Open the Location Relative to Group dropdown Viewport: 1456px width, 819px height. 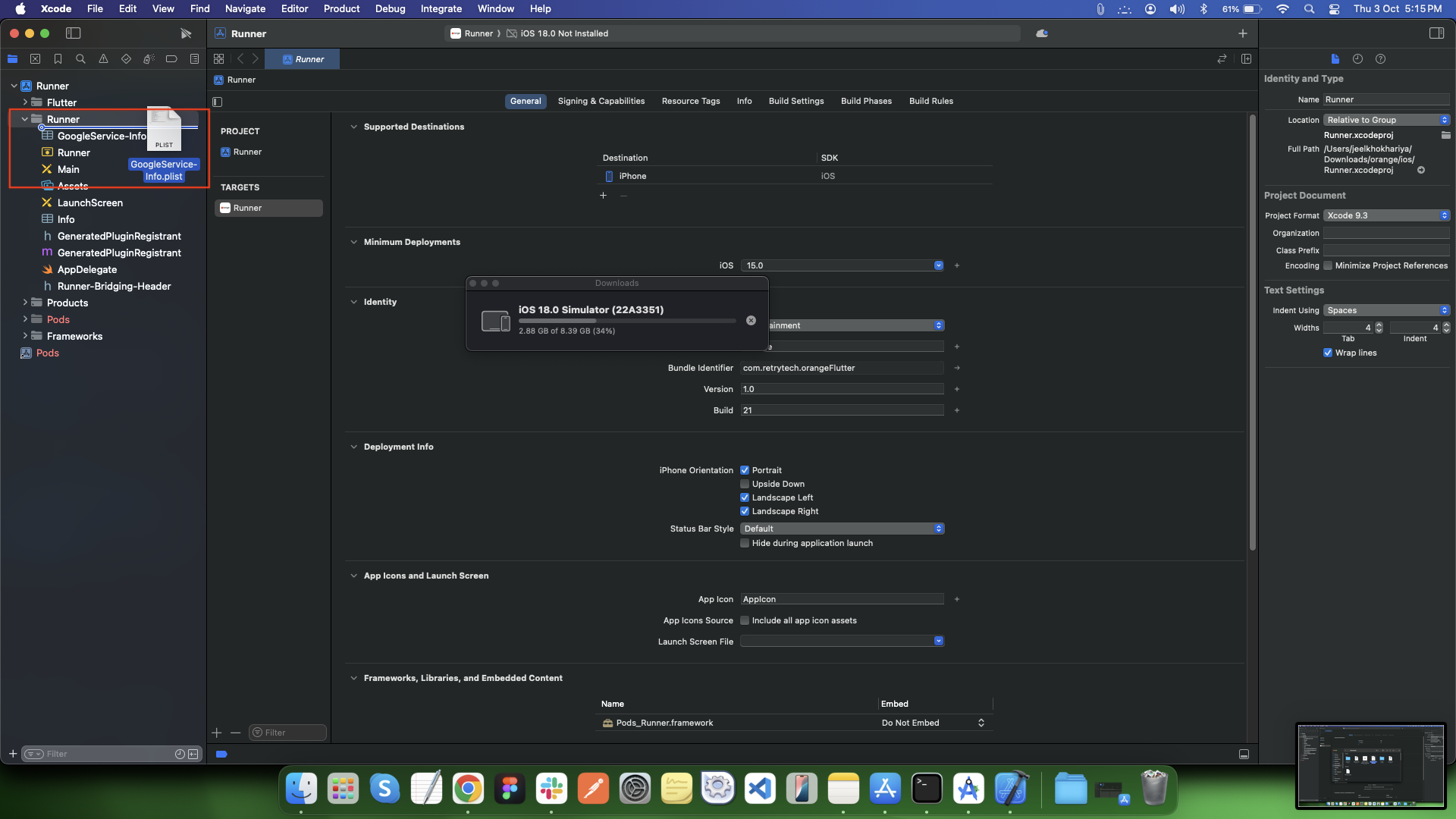click(x=1386, y=120)
